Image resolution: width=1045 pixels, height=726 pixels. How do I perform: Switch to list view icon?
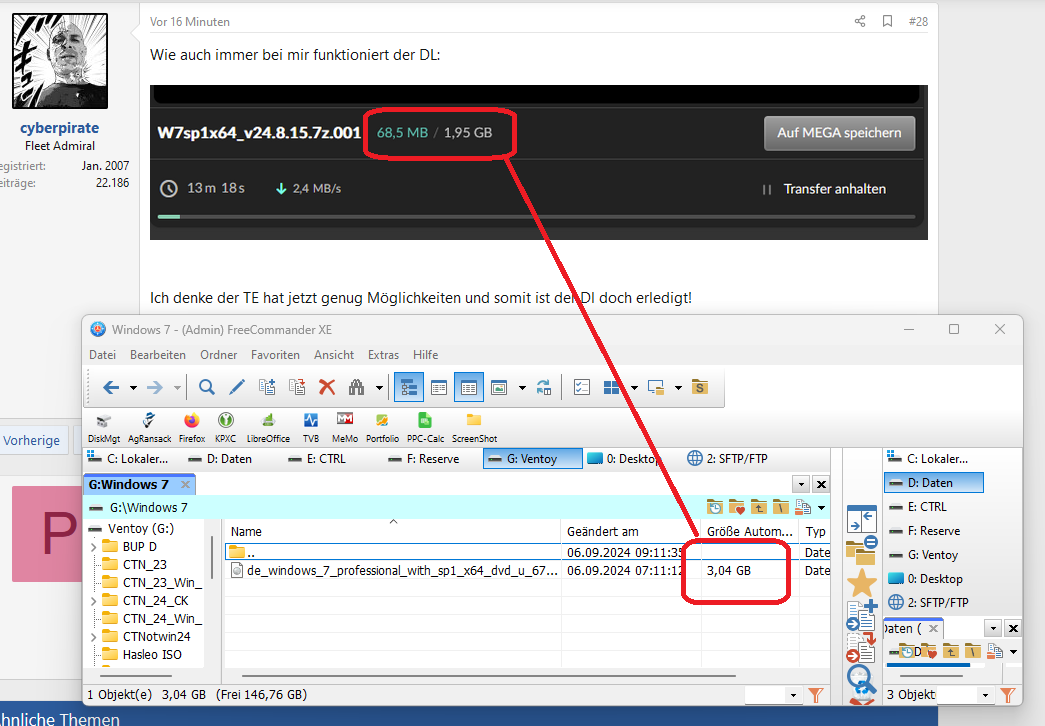point(439,387)
